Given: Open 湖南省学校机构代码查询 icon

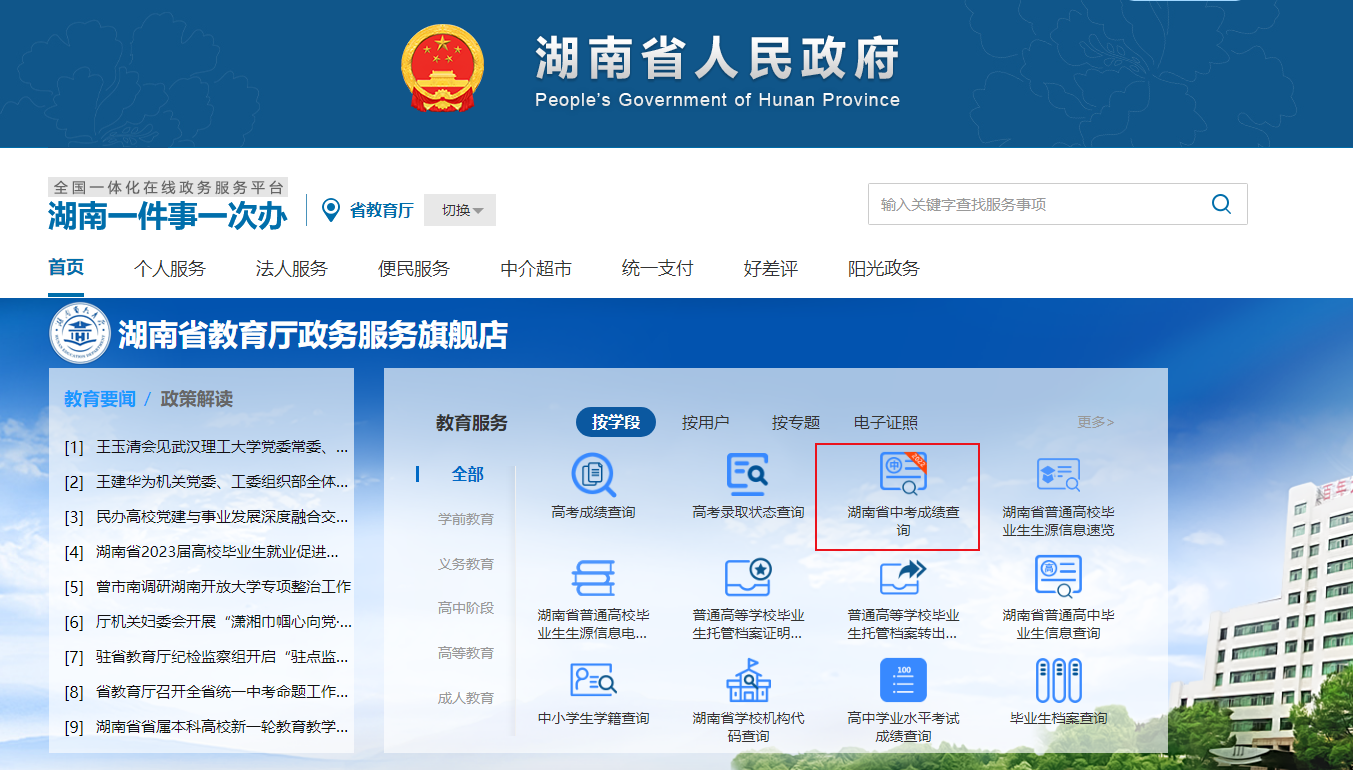Looking at the screenshot, I should coord(748,681).
